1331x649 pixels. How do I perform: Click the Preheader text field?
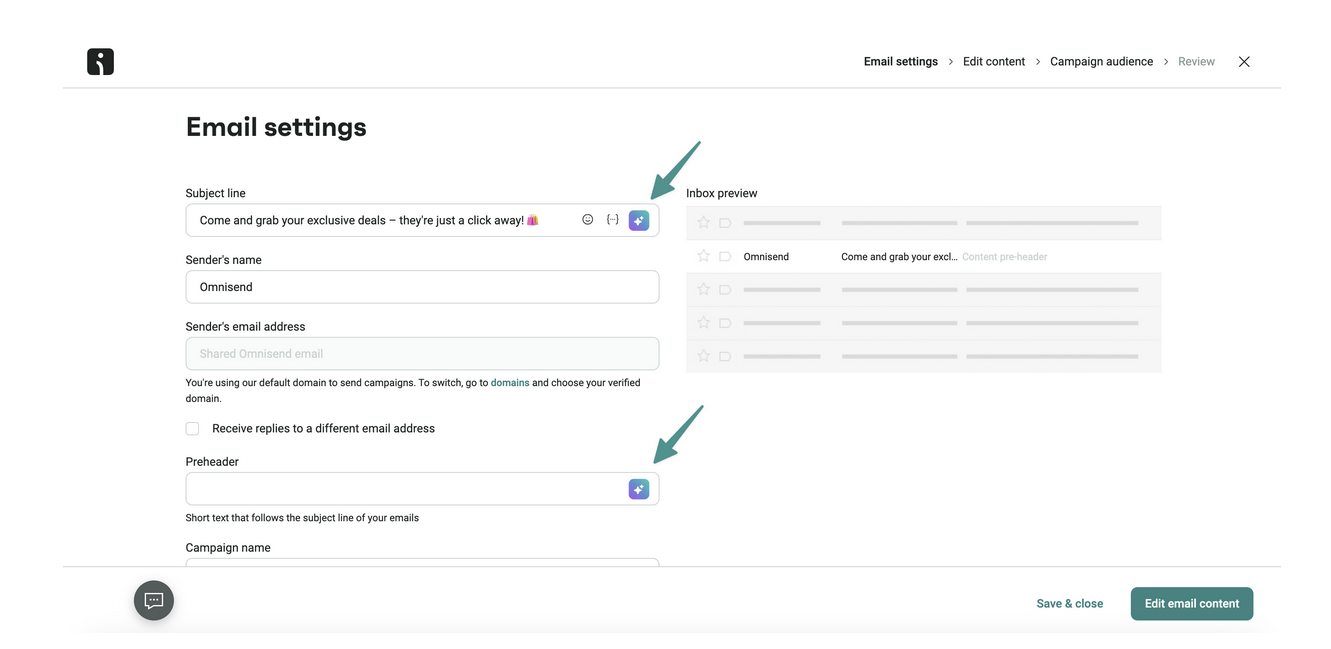click(x=400, y=488)
